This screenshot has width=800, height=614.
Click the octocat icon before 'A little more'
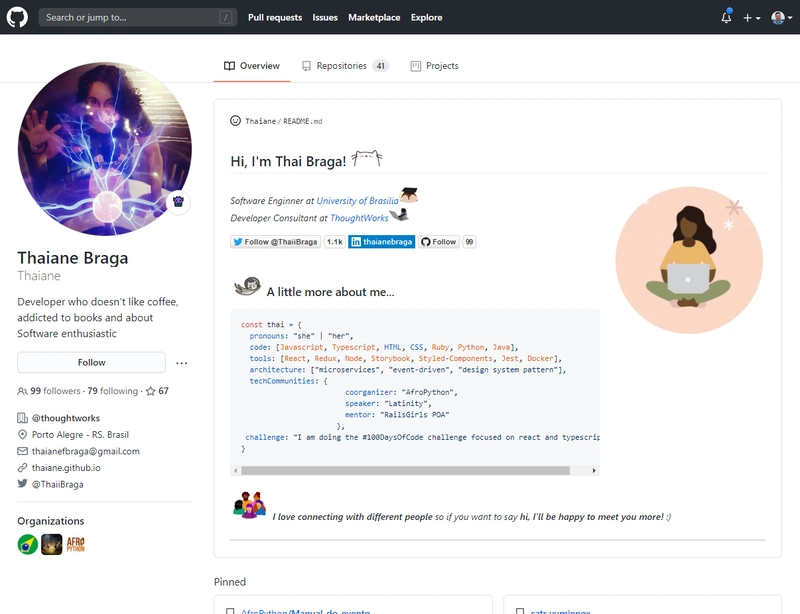coord(247,286)
